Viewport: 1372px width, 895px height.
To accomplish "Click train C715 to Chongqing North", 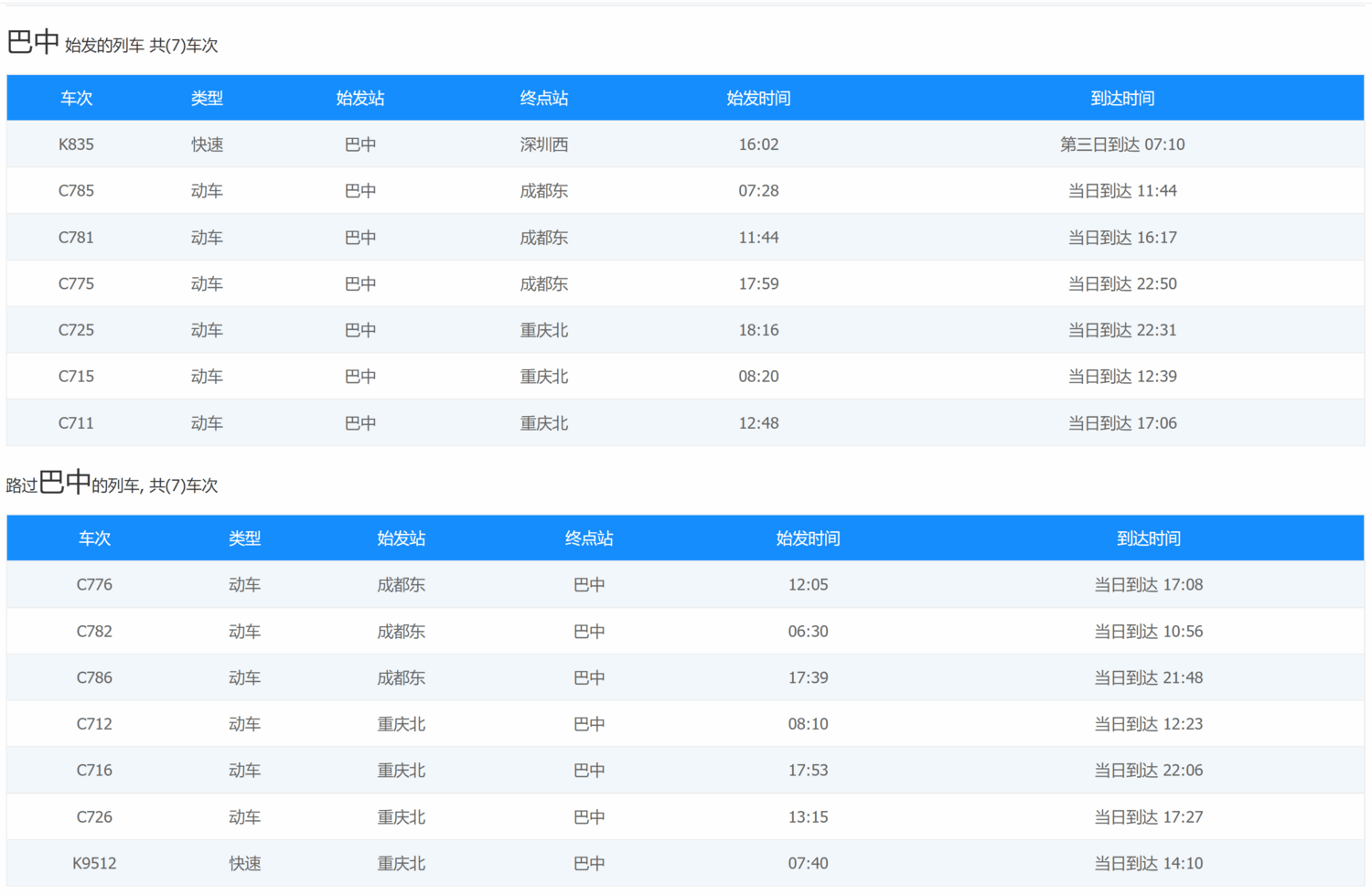I will click(76, 377).
